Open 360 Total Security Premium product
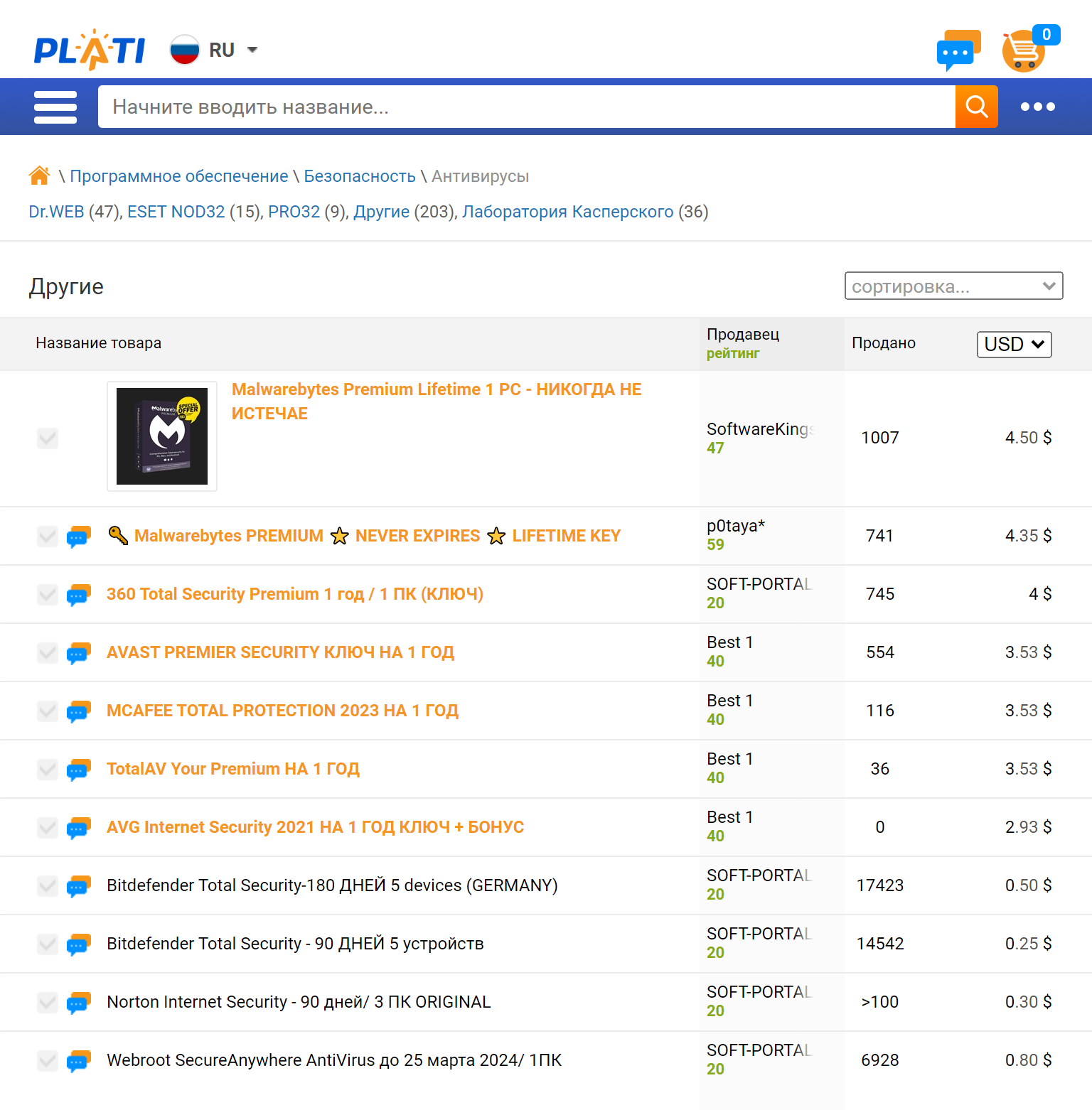Viewport: 1092px width, 1110px height. [295, 594]
